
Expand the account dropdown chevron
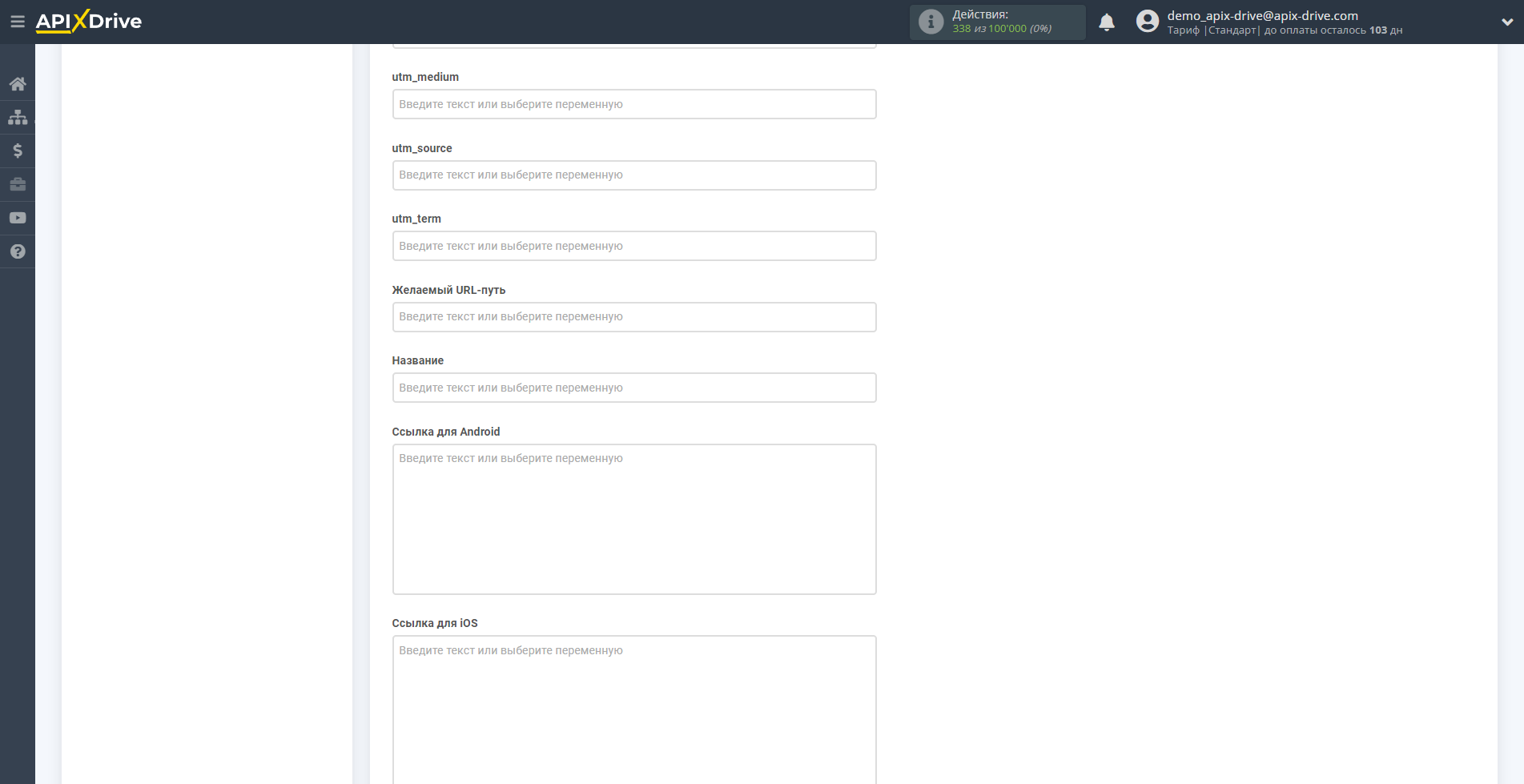click(1507, 22)
